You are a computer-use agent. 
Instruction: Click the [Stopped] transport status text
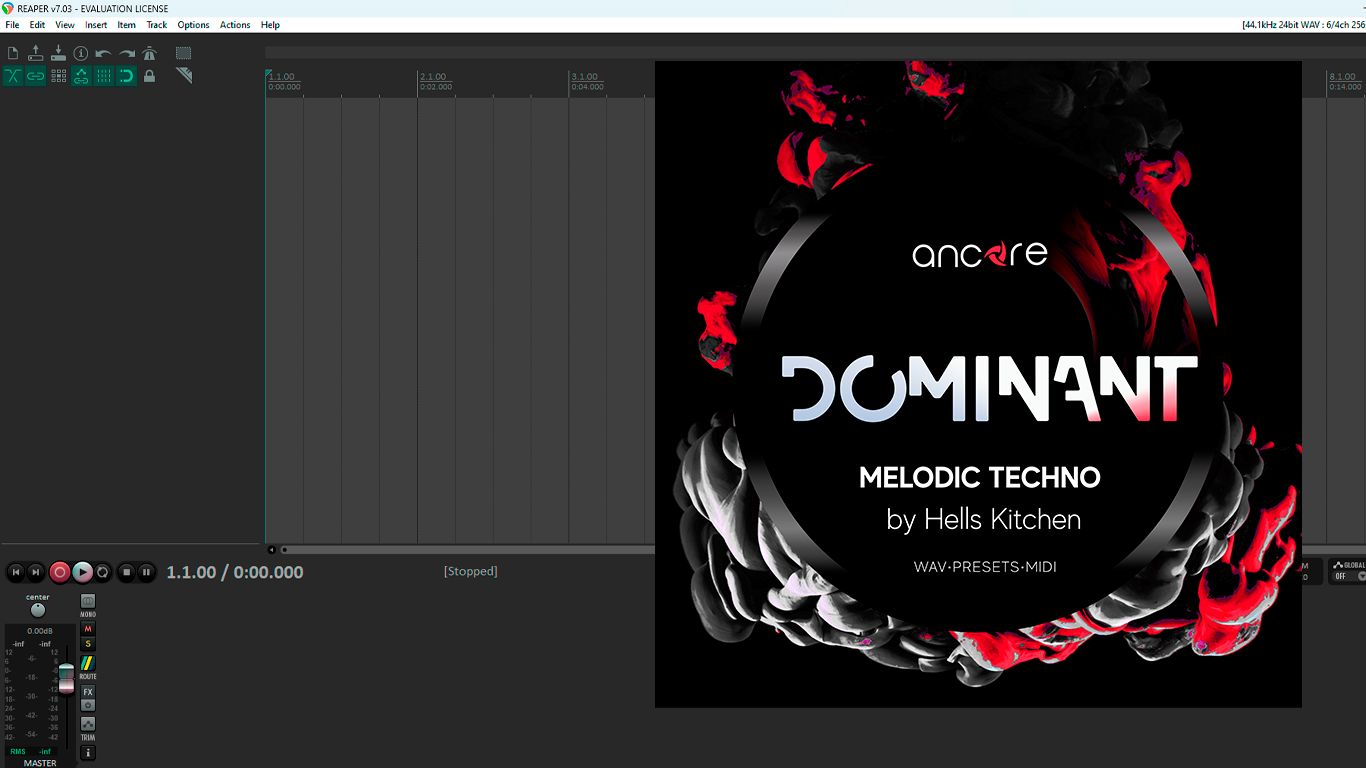pos(471,571)
